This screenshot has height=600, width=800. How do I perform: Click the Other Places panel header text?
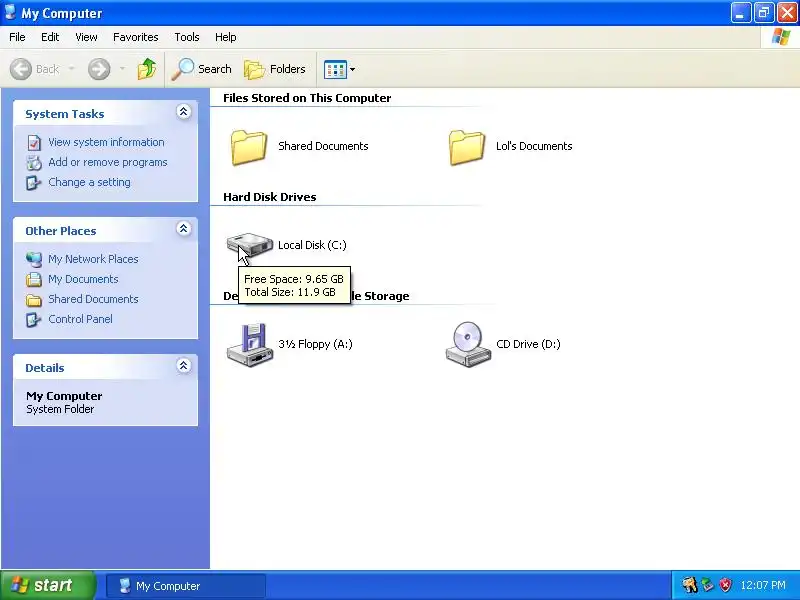pyautogui.click(x=61, y=231)
